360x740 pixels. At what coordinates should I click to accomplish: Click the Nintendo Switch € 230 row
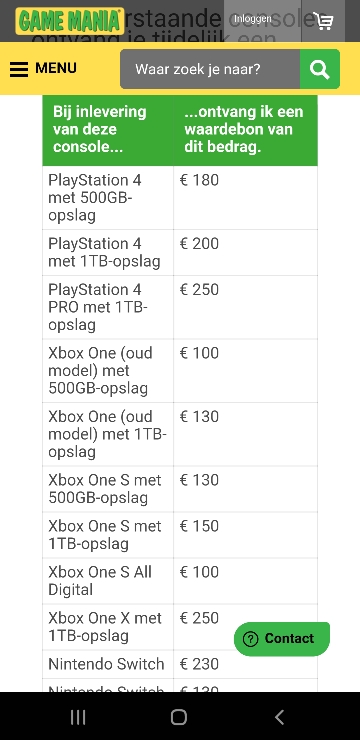pyautogui.click(x=180, y=664)
